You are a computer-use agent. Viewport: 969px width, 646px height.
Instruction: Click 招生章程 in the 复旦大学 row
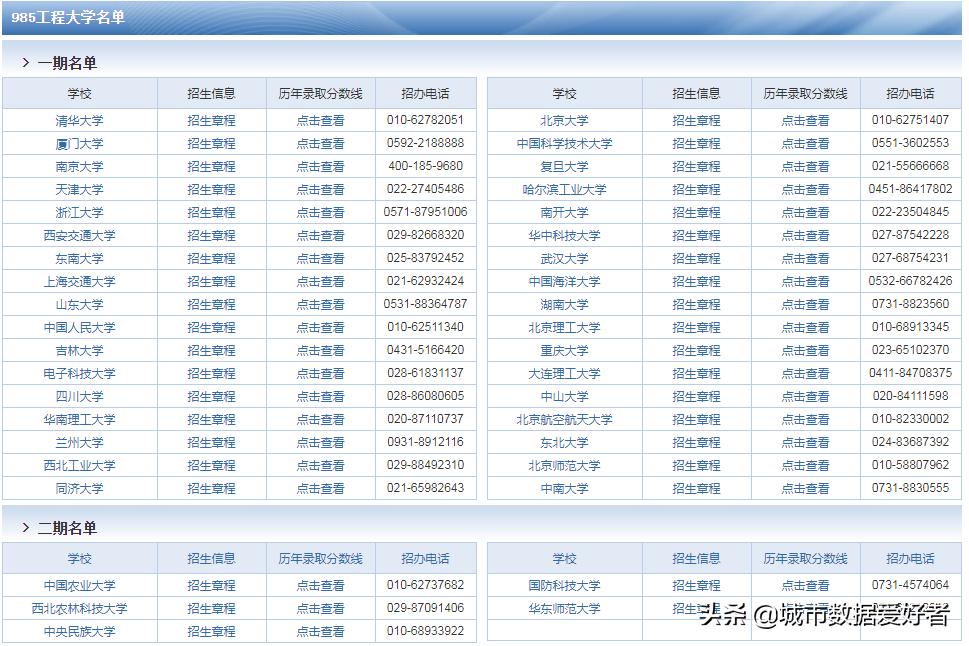pos(696,166)
